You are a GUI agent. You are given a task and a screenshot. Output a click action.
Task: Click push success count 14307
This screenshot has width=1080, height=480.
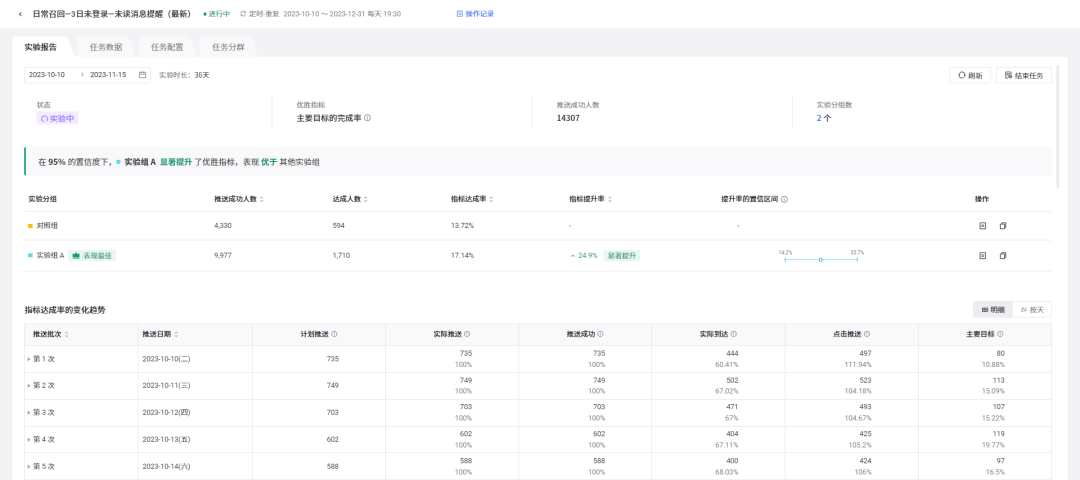click(568, 118)
